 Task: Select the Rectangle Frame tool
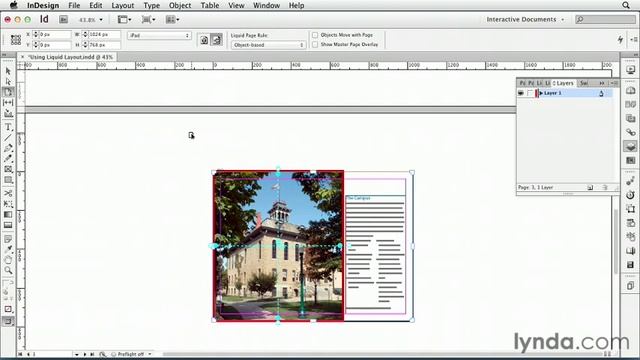[8, 169]
